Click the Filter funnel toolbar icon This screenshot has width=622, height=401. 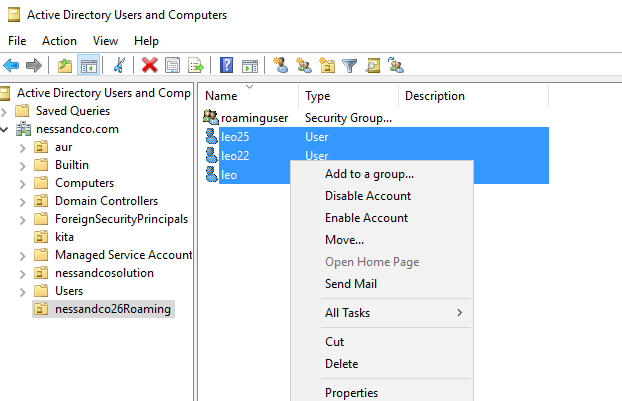(349, 66)
